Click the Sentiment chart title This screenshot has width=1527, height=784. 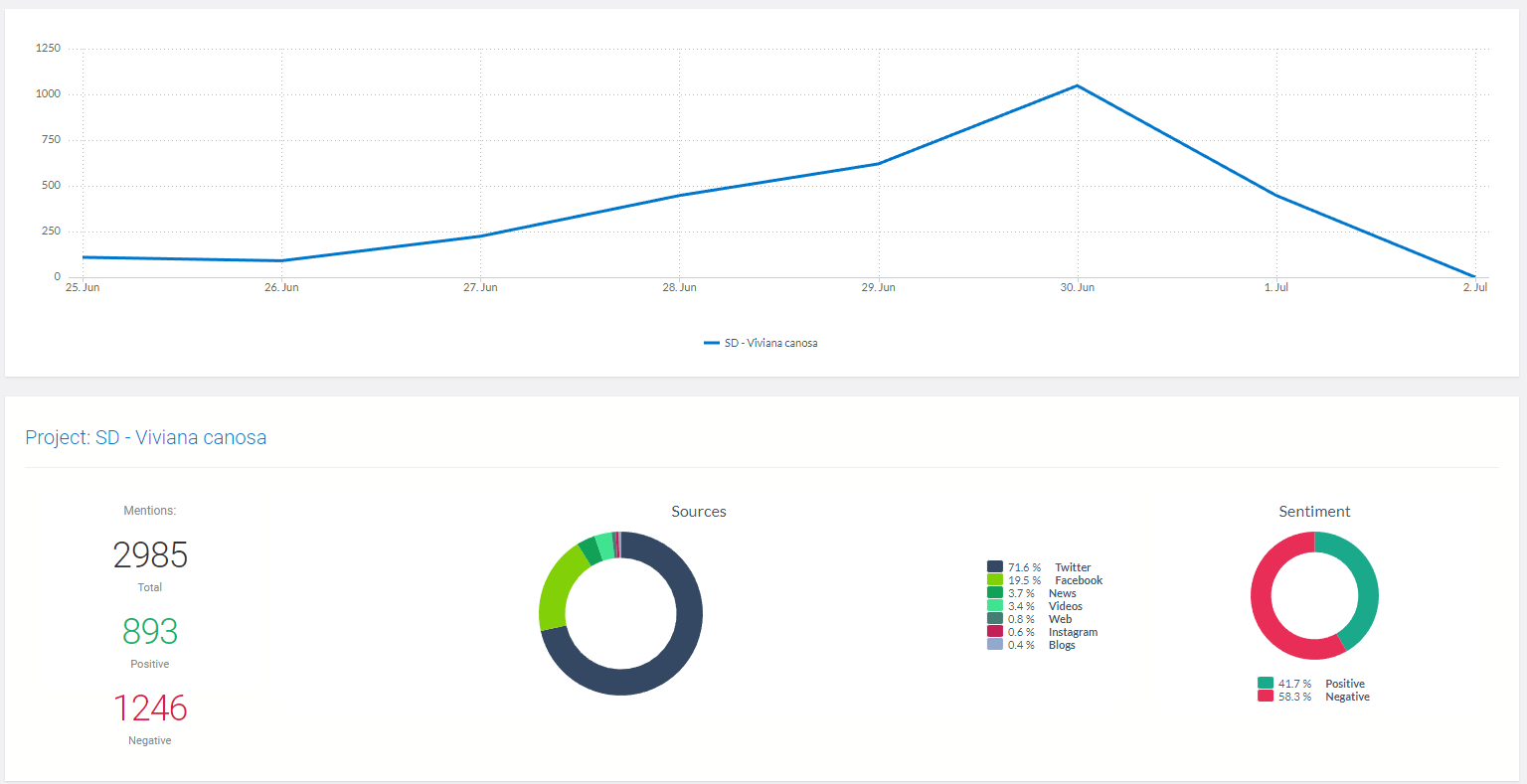coord(1314,512)
